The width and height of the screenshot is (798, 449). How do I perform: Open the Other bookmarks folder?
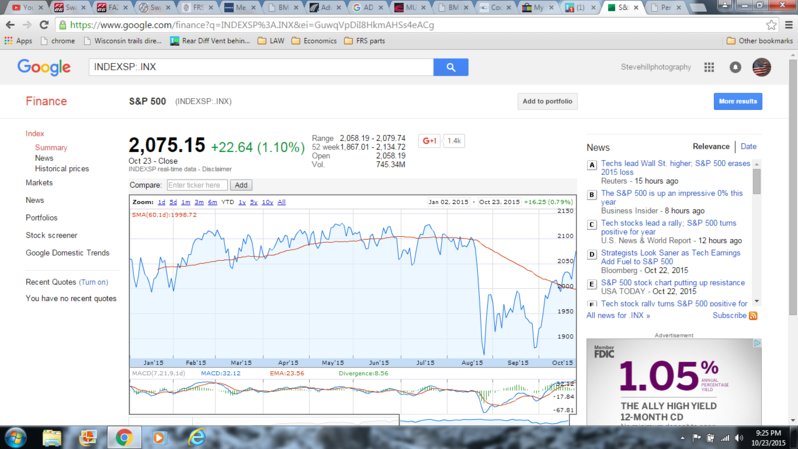[x=760, y=41]
